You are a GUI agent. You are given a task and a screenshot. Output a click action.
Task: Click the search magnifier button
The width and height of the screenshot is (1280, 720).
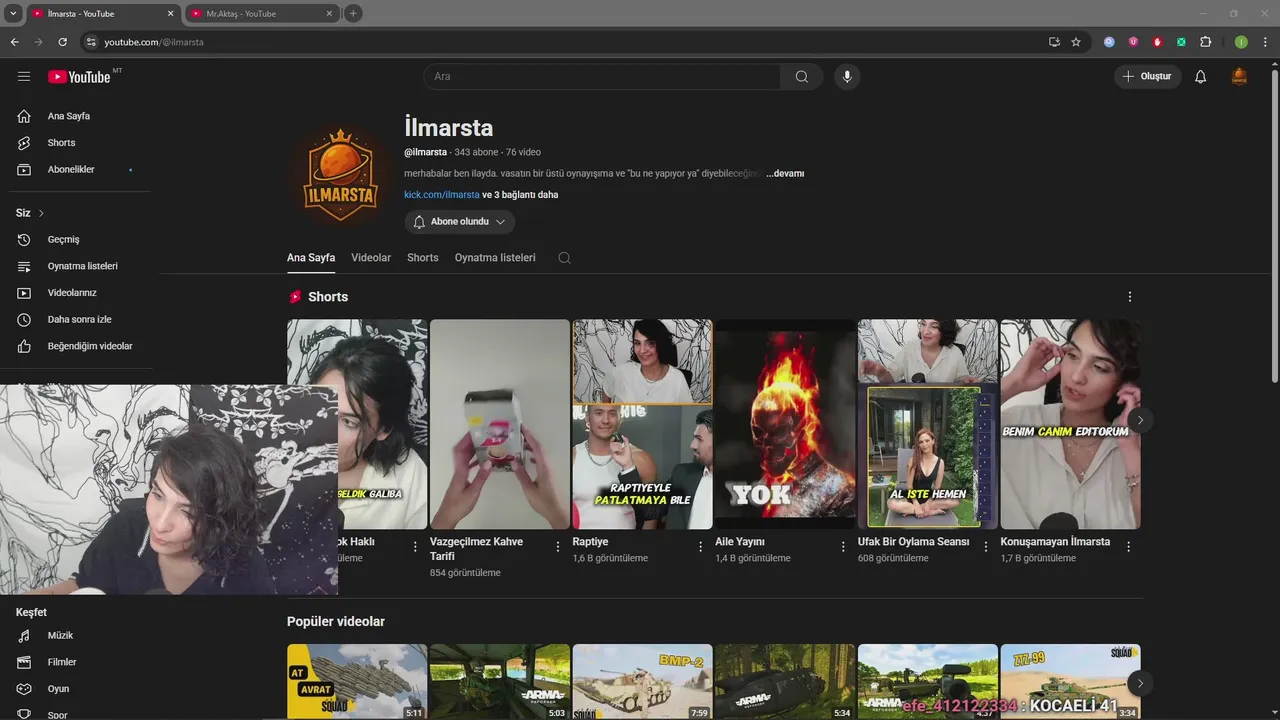[x=802, y=77]
